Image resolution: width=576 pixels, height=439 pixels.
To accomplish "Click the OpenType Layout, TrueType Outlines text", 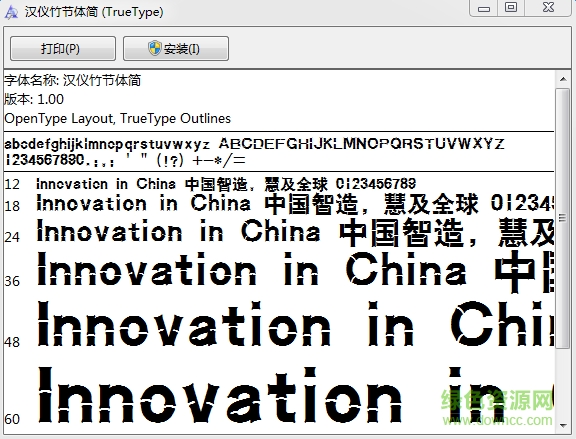I will coord(118,118).
